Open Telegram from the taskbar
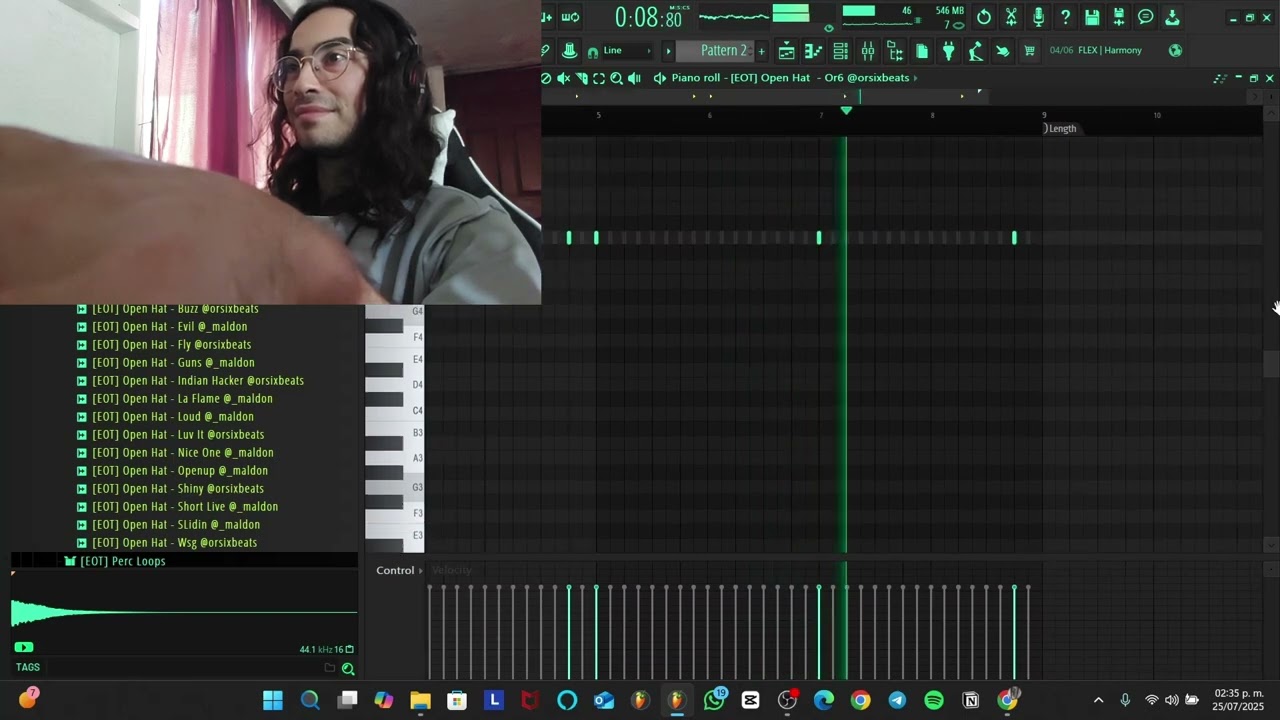The width and height of the screenshot is (1280, 720). (x=897, y=700)
